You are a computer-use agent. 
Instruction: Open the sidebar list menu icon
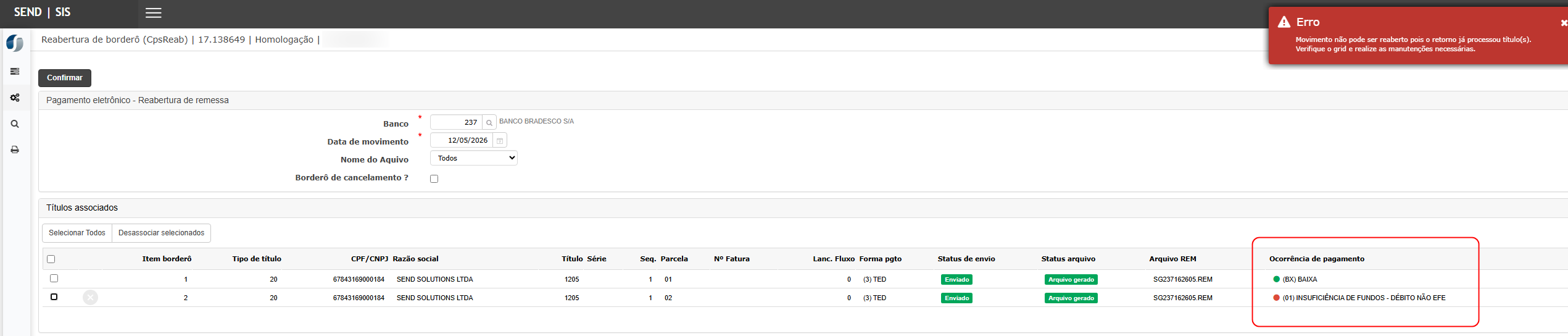(x=15, y=72)
